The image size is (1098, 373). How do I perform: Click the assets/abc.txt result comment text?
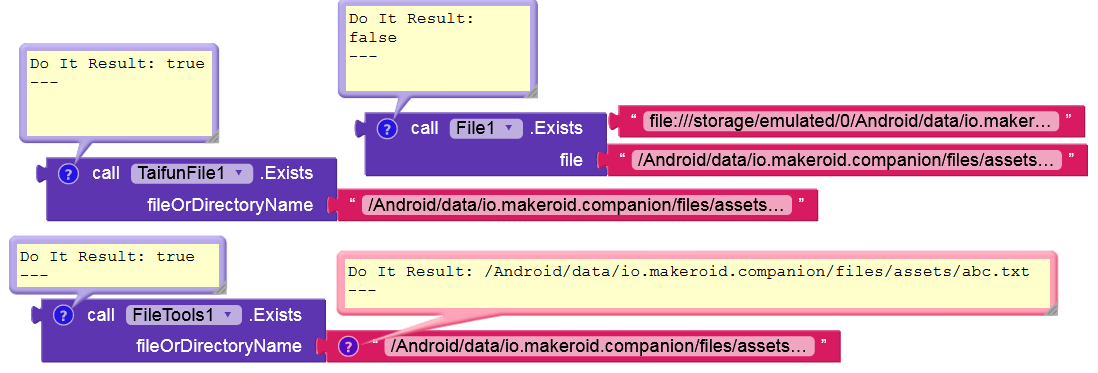click(689, 272)
